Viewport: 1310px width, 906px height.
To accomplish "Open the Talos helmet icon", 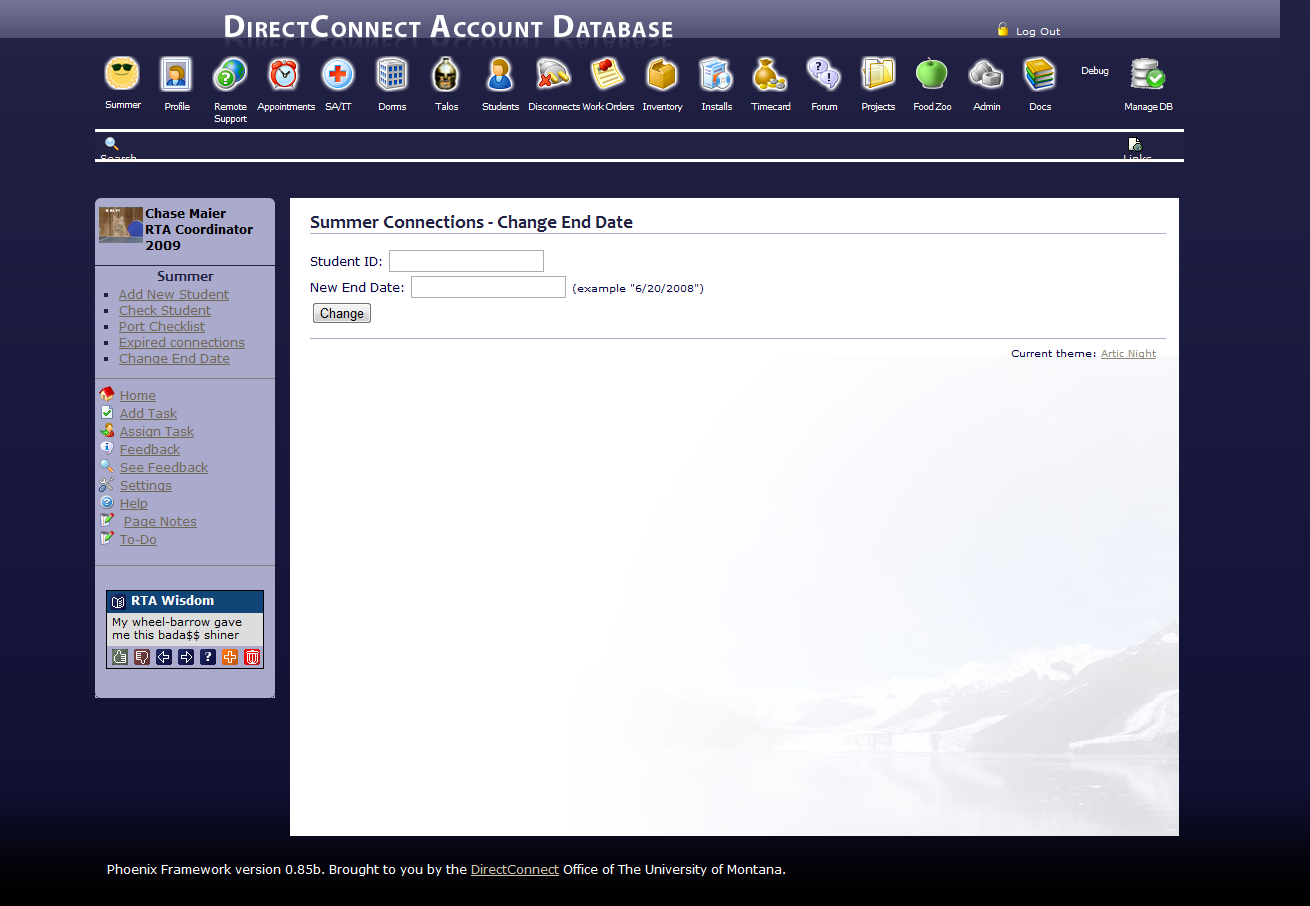I will [x=446, y=74].
